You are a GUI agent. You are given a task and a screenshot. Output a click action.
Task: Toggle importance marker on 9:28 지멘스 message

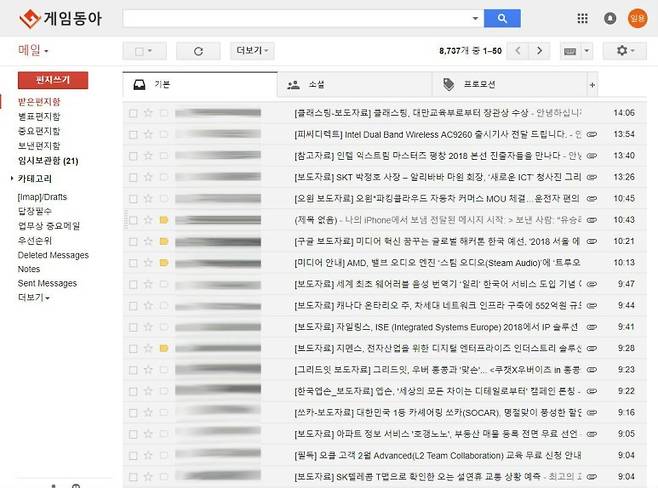point(164,348)
